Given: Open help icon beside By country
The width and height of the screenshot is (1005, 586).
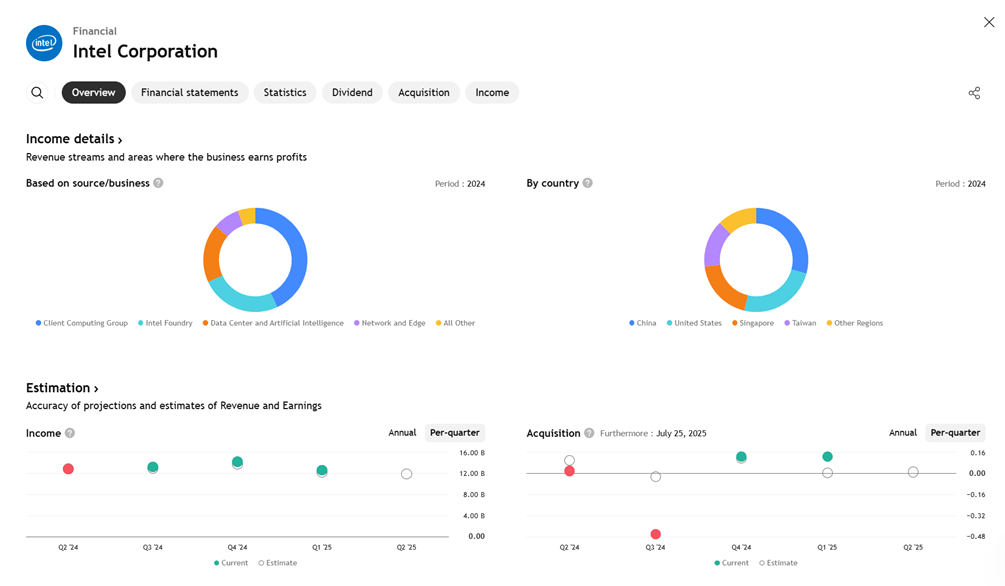Looking at the screenshot, I should [588, 183].
